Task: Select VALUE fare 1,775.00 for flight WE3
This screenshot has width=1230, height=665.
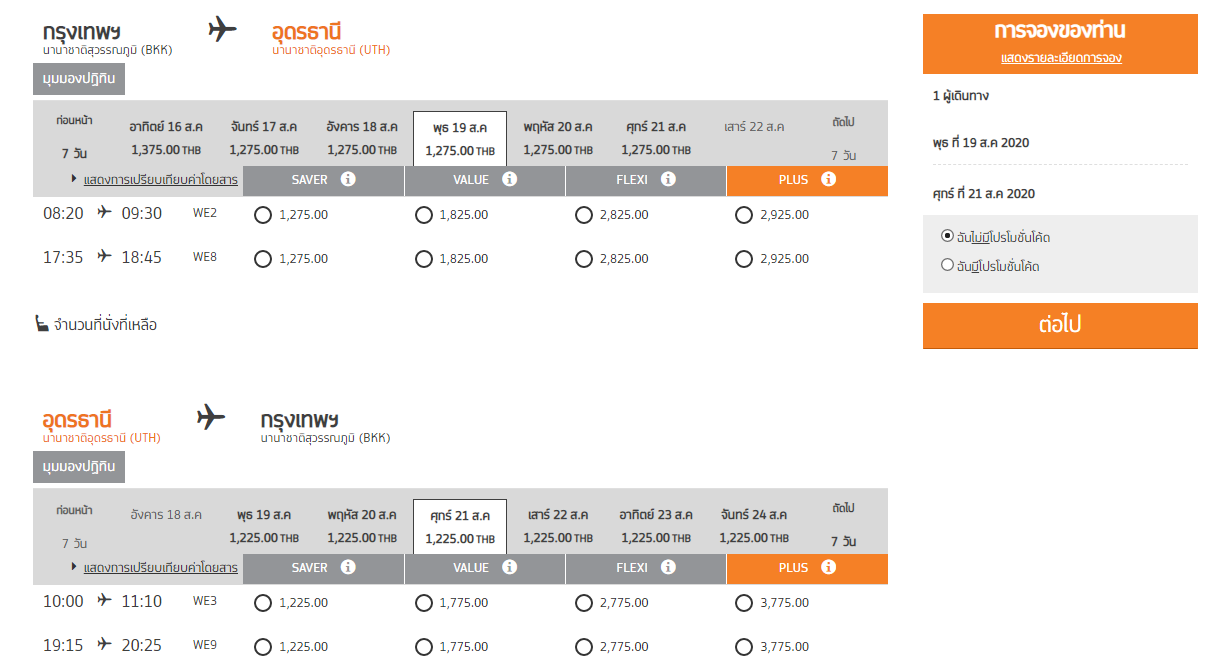Action: [x=423, y=603]
